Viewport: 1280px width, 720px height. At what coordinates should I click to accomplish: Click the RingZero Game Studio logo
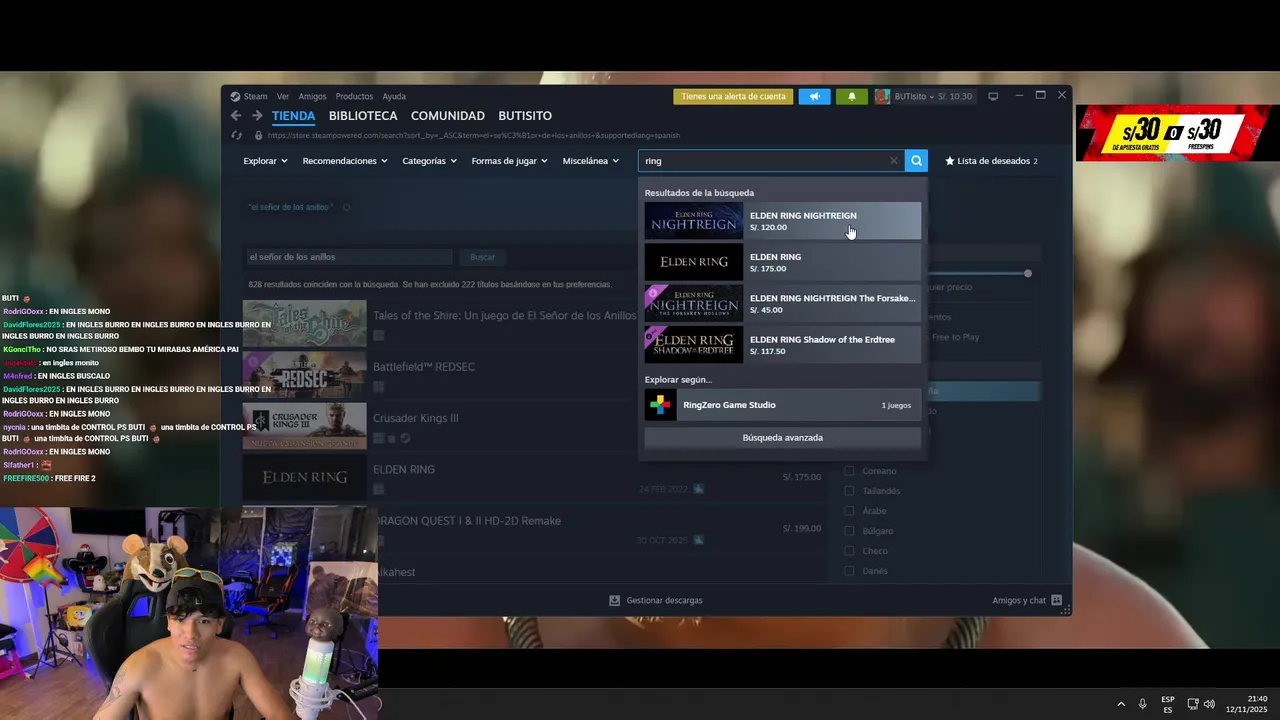(661, 405)
